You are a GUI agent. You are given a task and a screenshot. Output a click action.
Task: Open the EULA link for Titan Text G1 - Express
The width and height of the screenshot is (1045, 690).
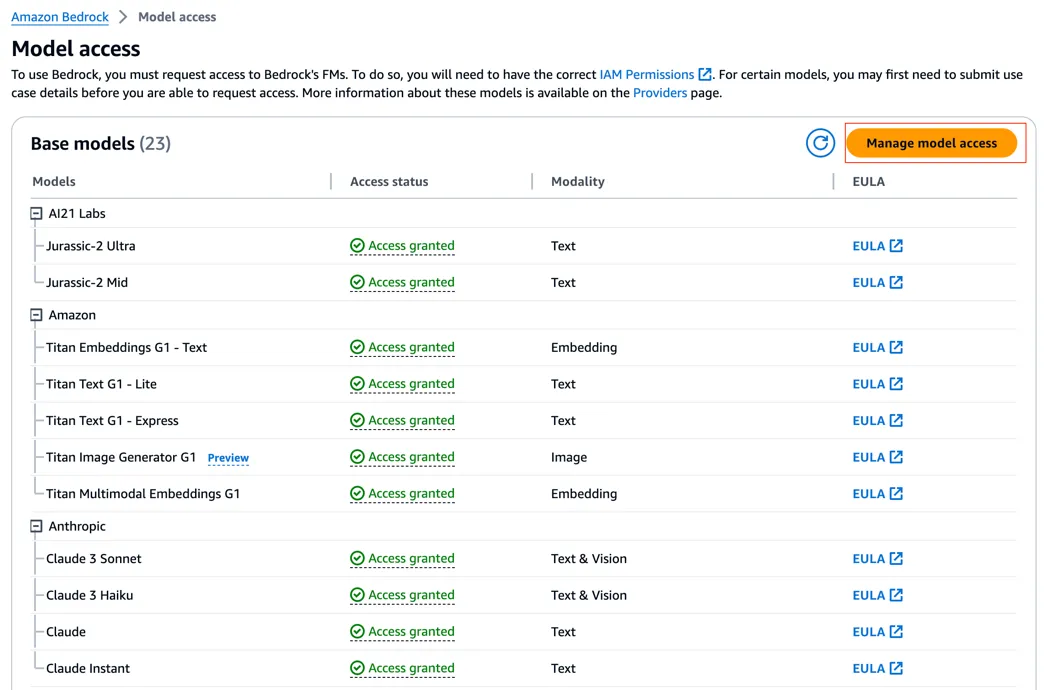click(877, 421)
